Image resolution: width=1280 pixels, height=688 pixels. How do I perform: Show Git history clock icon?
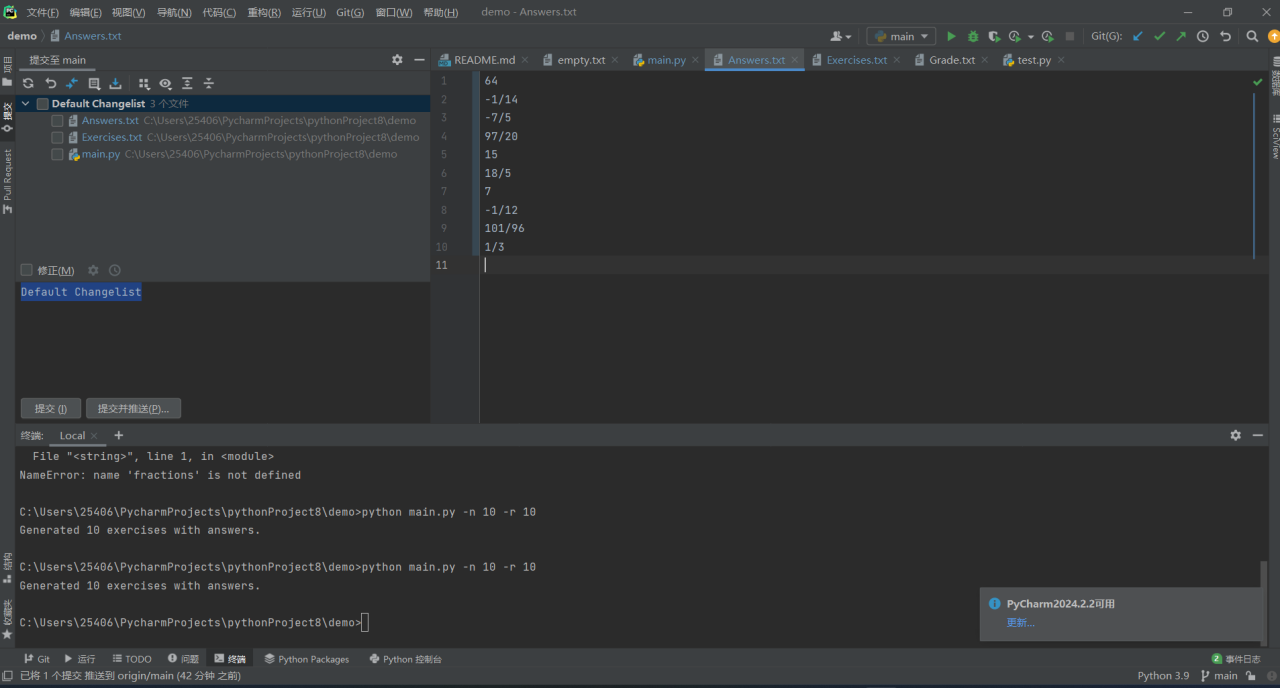pos(1203,36)
